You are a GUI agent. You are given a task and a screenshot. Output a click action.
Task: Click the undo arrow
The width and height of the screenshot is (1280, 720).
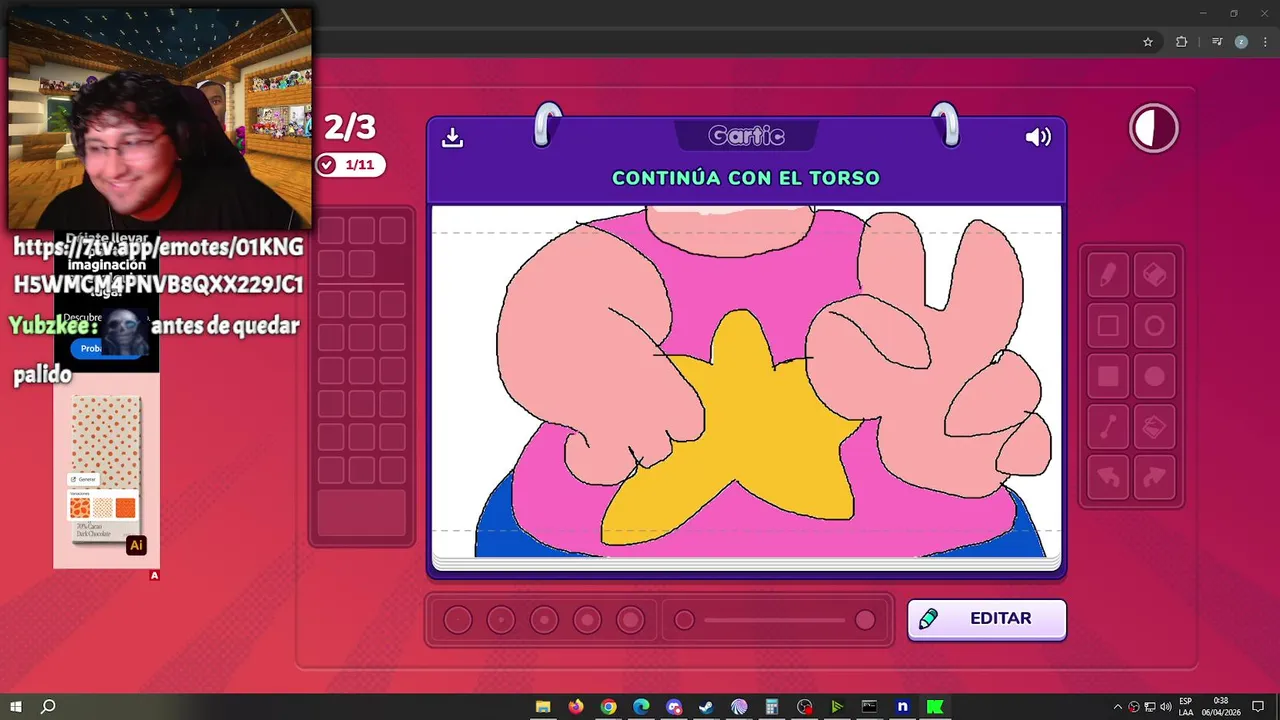1108,478
